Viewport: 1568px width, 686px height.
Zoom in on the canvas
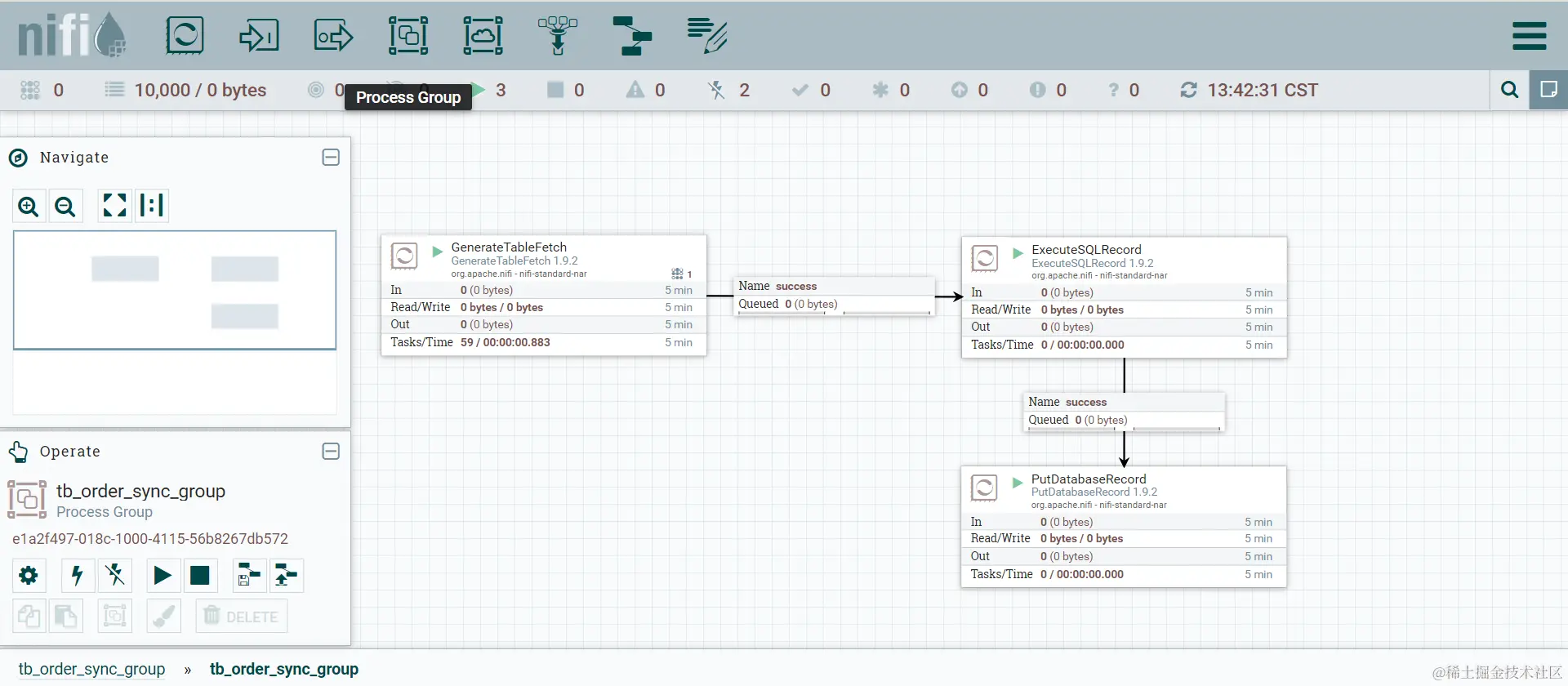pyautogui.click(x=29, y=206)
